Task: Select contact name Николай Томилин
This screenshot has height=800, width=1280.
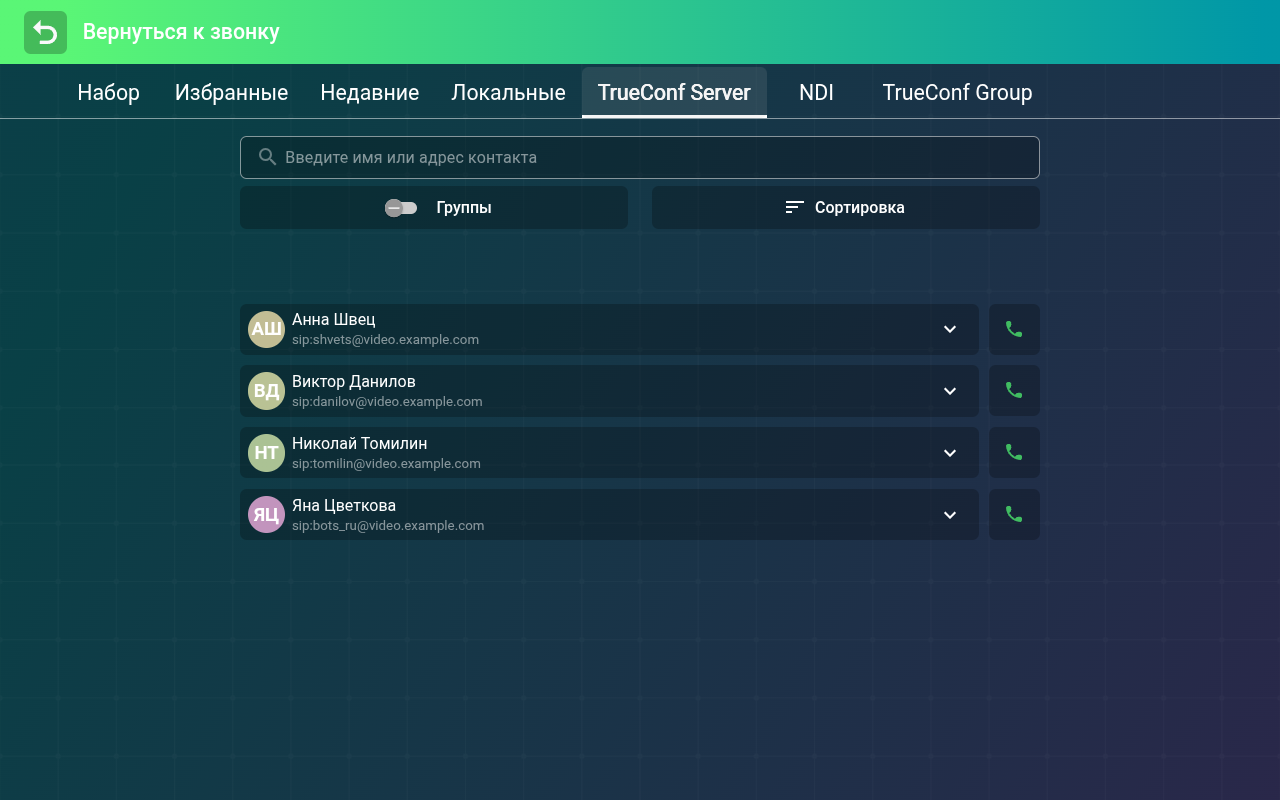Action: point(360,444)
